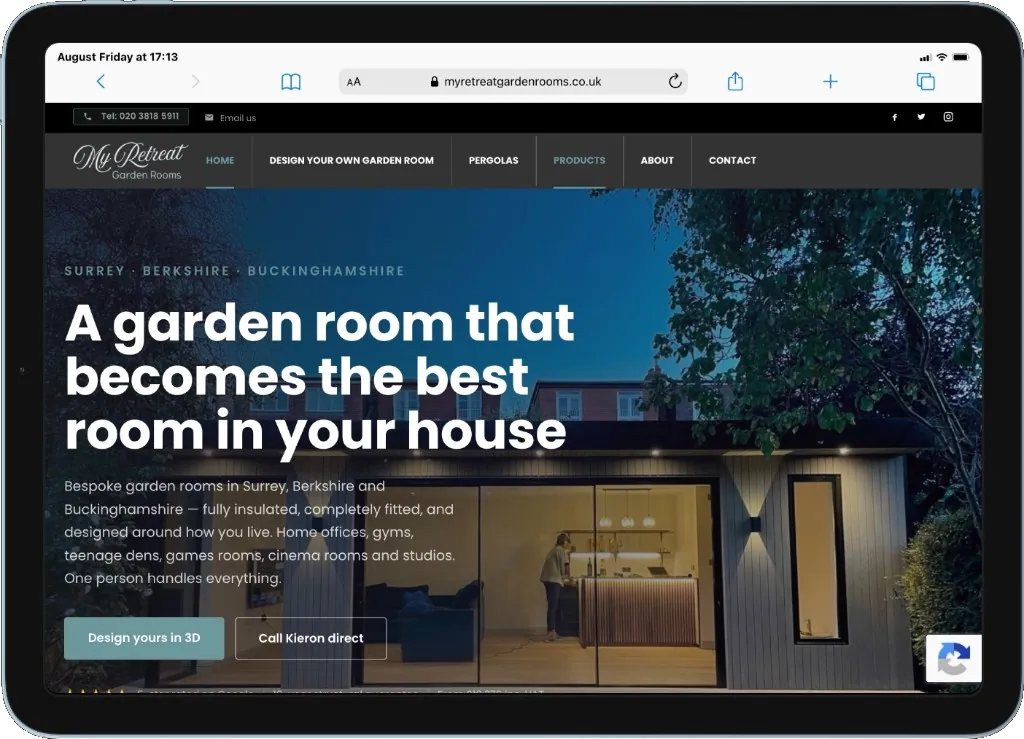Tap the Wi-Fi icon in the status bar
The width and height of the screenshot is (1024, 739).
[942, 57]
